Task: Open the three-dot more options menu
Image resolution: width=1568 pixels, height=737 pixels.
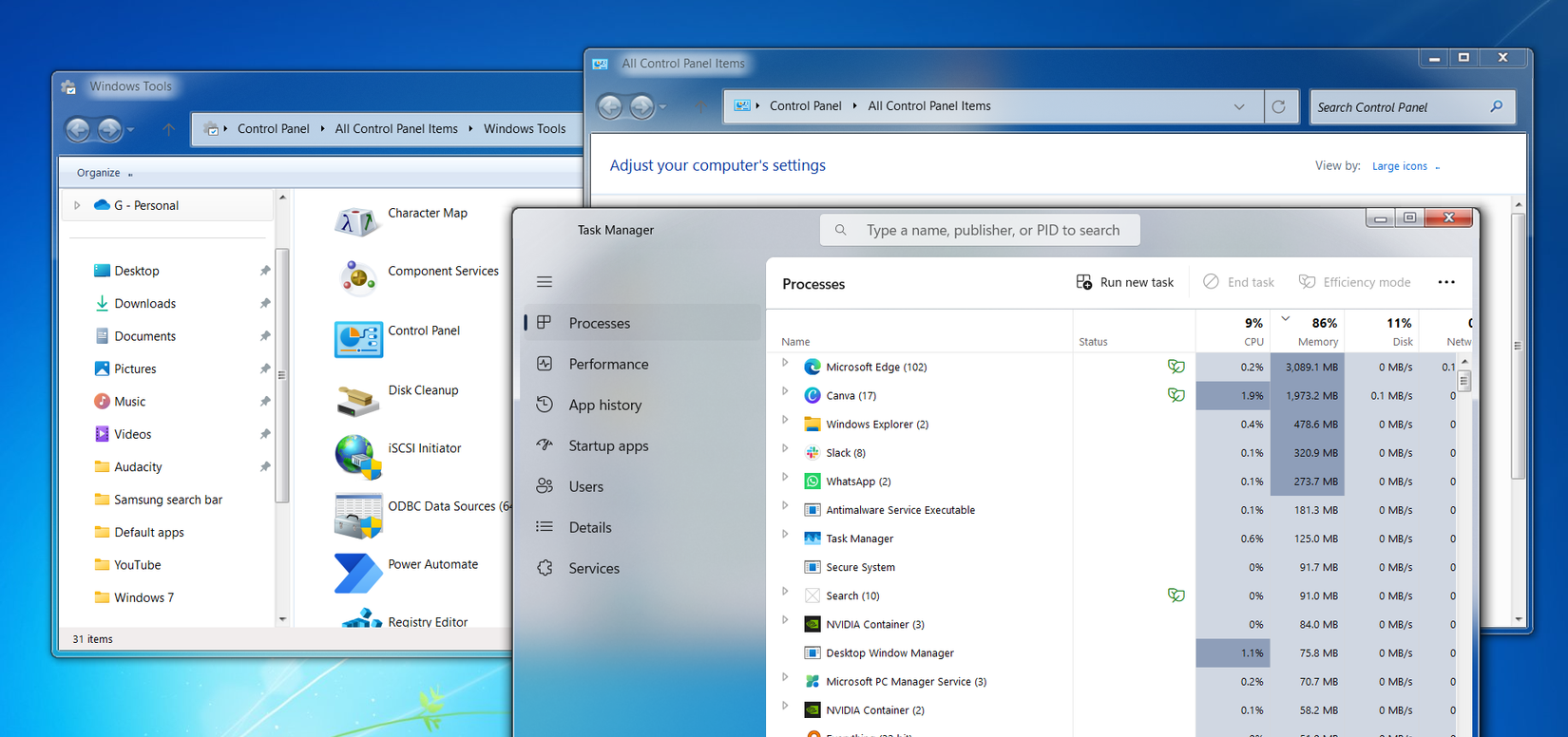Action: coord(1446,282)
